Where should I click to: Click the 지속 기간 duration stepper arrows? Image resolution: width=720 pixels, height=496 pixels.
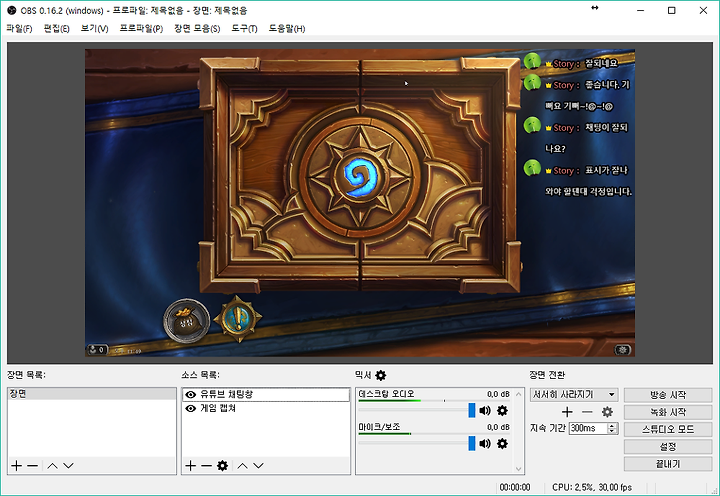(x=612, y=428)
